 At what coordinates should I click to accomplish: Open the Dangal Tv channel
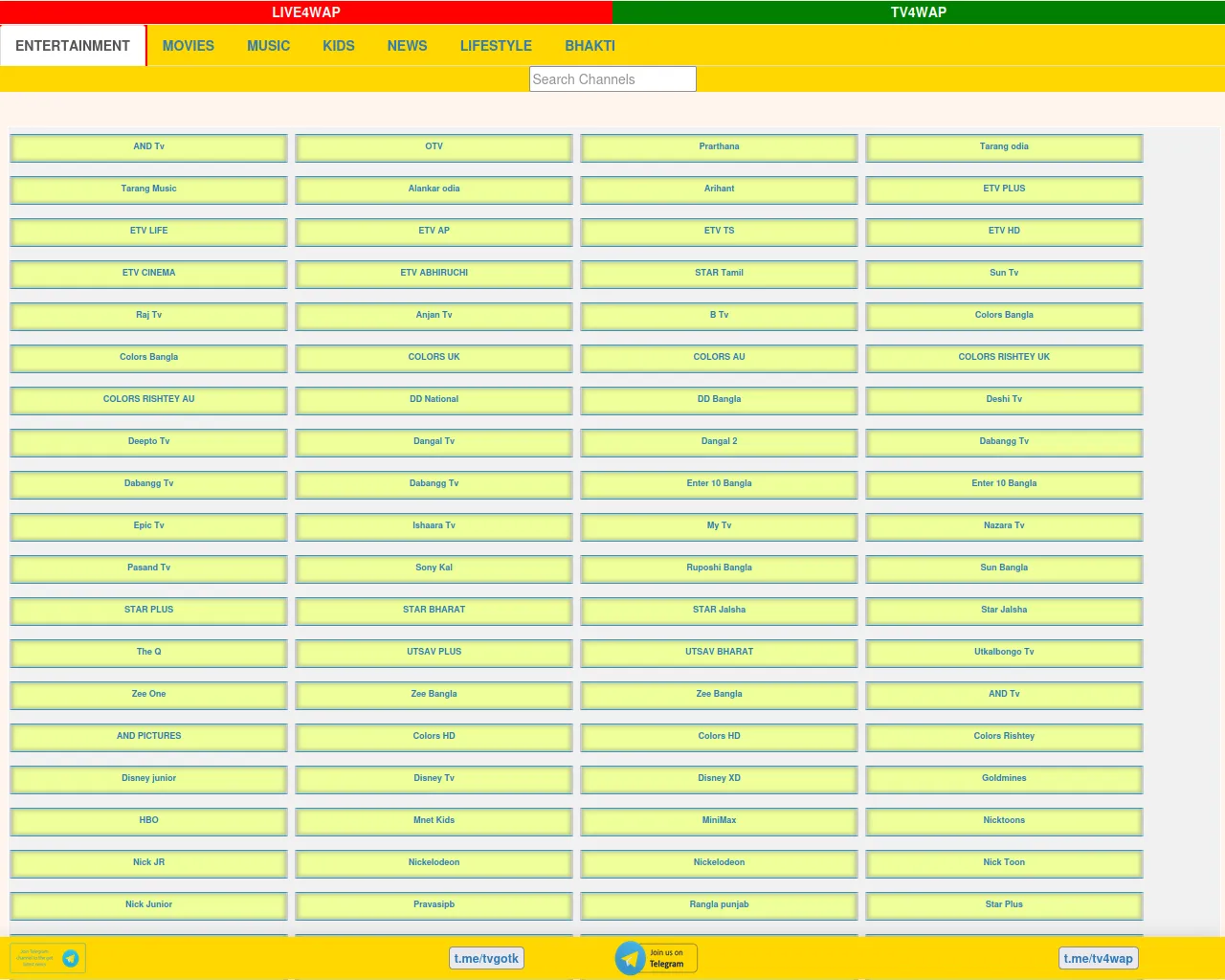[x=434, y=442]
